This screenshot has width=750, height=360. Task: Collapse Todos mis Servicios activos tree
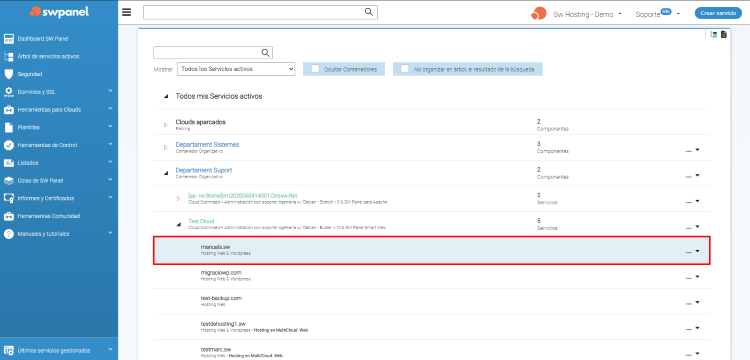[x=166, y=97]
